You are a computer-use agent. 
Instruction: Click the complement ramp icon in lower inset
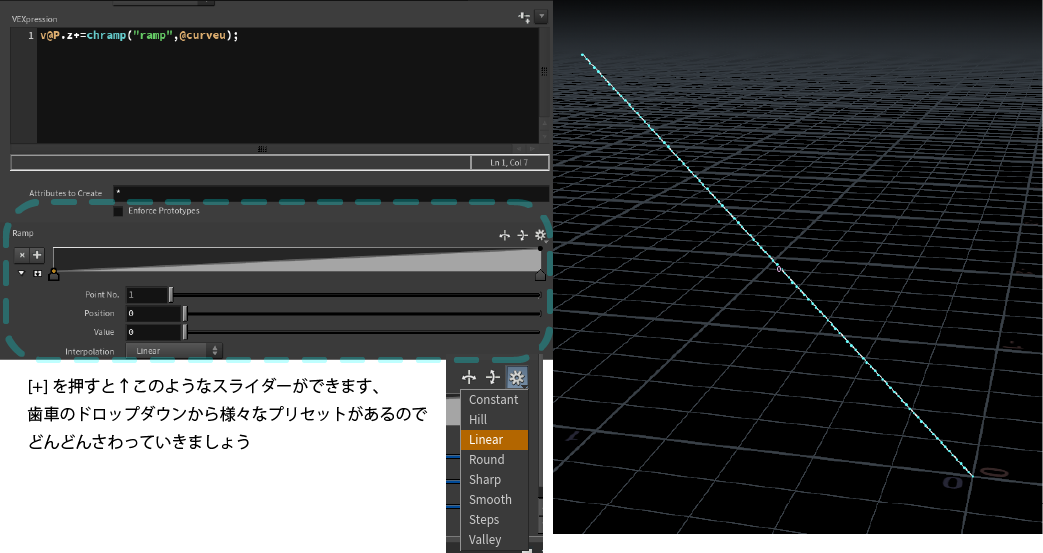[492, 377]
